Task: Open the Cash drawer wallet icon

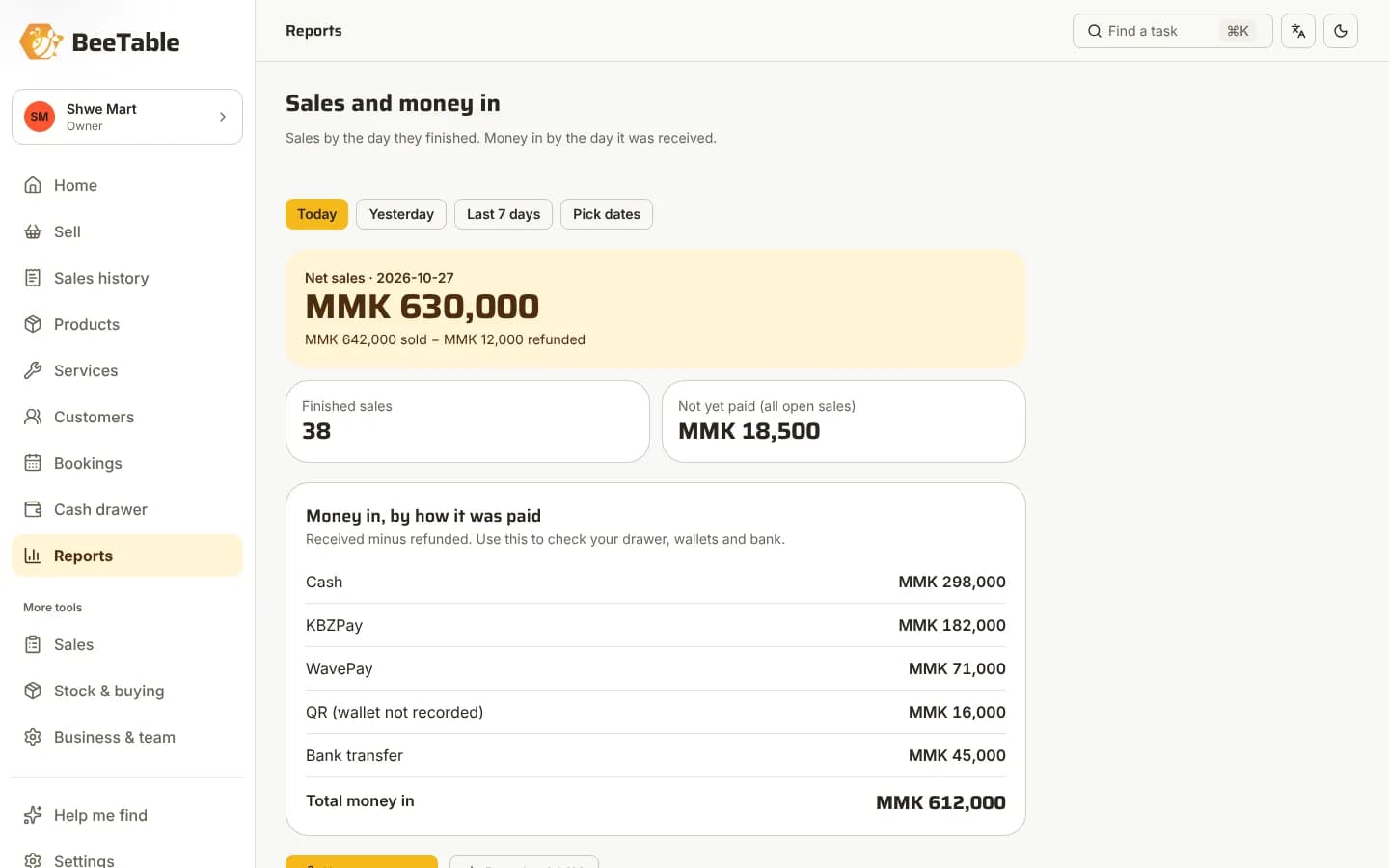Action: pyautogui.click(x=33, y=509)
